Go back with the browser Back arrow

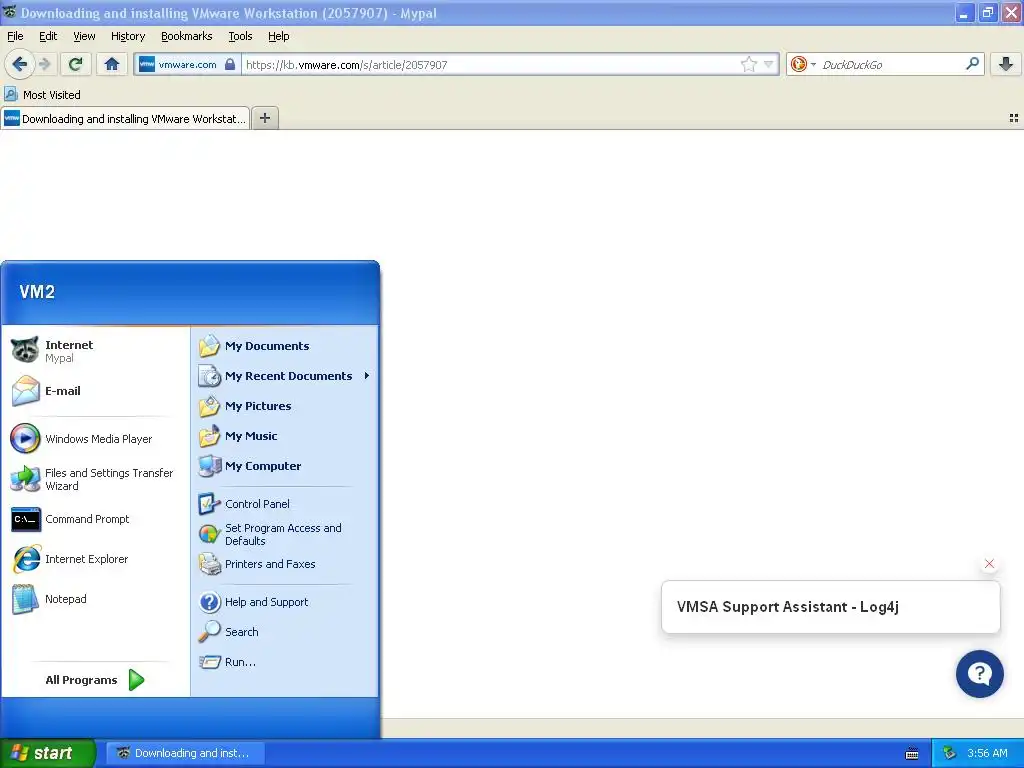click(x=20, y=64)
